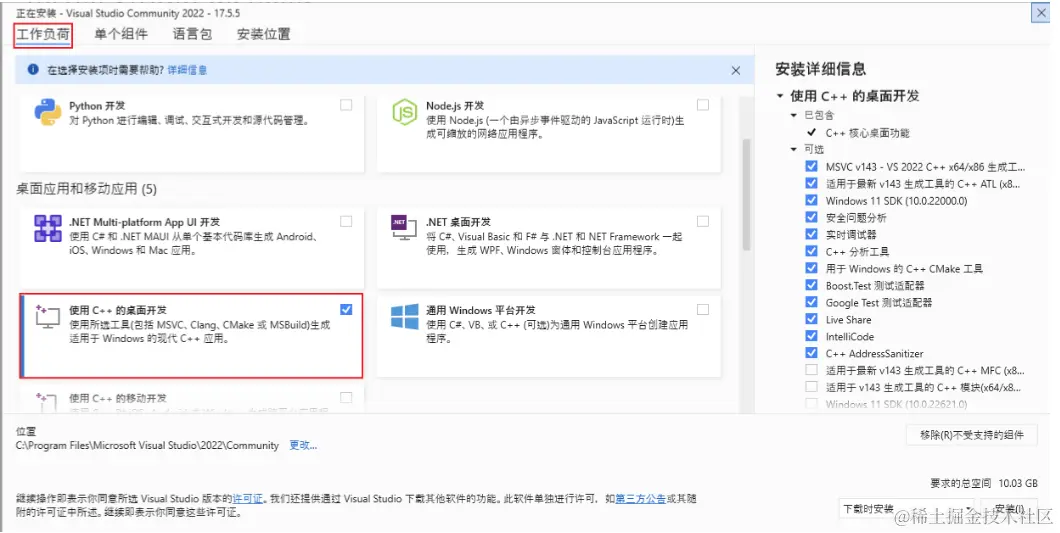The width and height of the screenshot is (1060, 533).
Task: Collapse the 已包含 section
Action: [794, 115]
